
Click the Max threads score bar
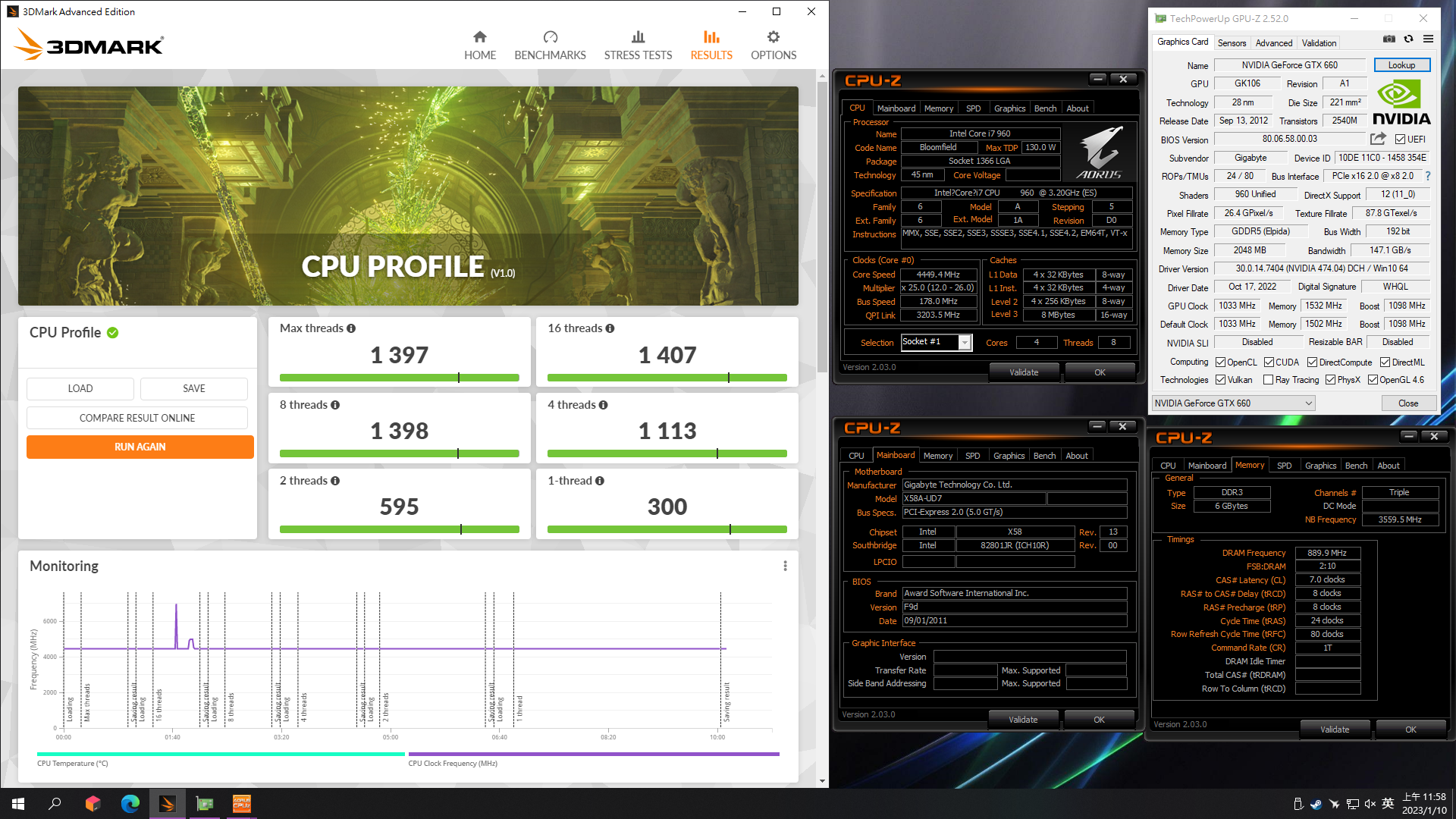point(400,378)
